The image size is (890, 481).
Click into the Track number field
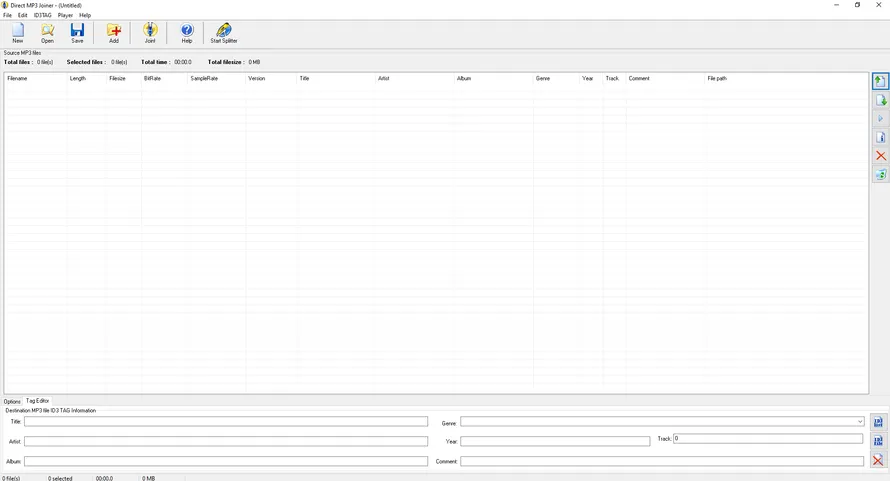click(x=768, y=438)
